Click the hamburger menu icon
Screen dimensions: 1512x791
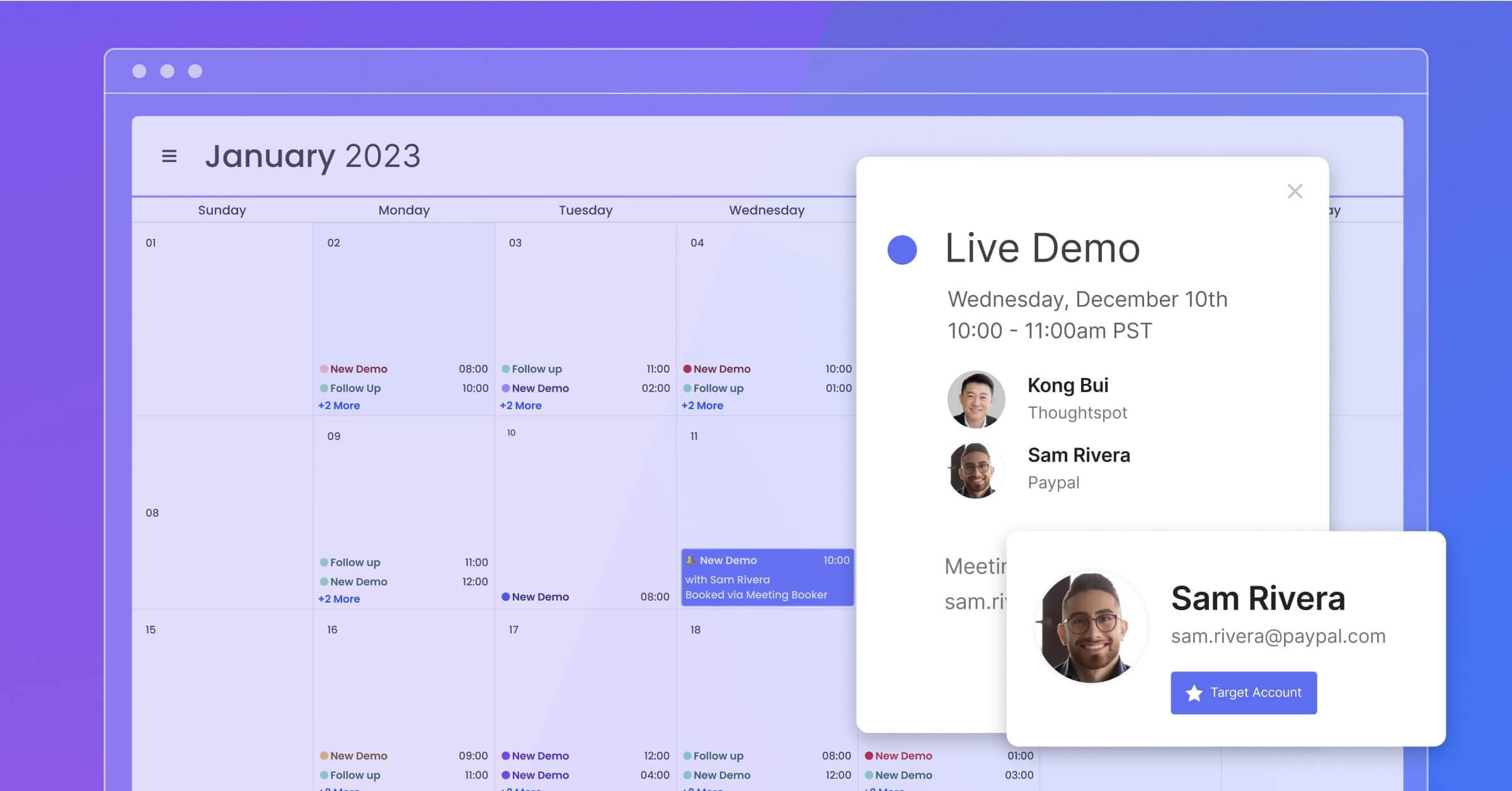(169, 156)
